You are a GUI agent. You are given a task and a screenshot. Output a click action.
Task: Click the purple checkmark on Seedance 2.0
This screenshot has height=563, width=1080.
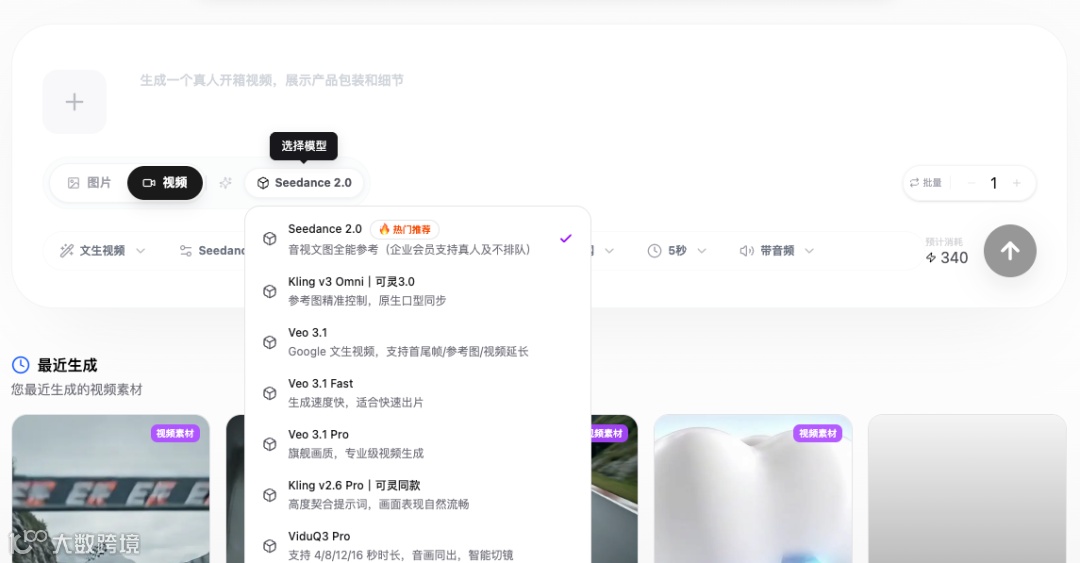click(x=565, y=238)
